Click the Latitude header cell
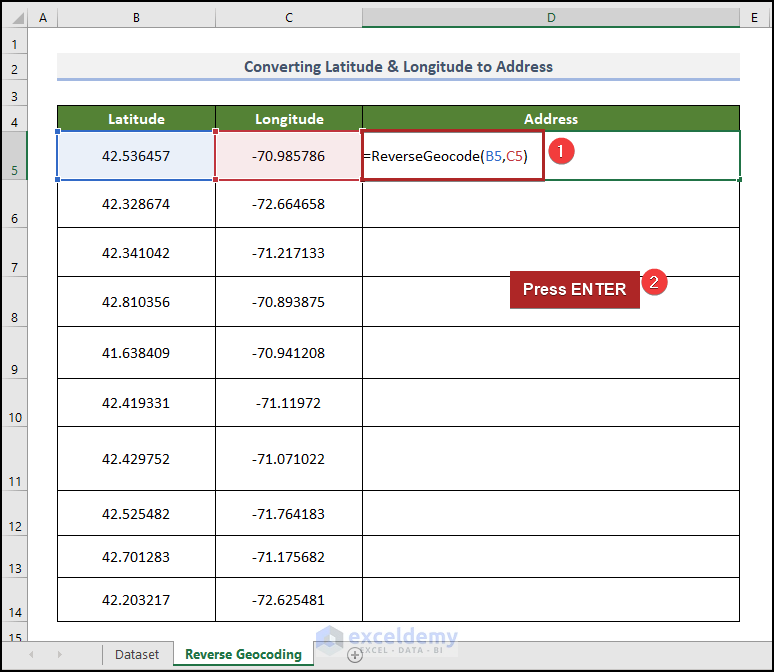The width and height of the screenshot is (774, 672). point(136,119)
